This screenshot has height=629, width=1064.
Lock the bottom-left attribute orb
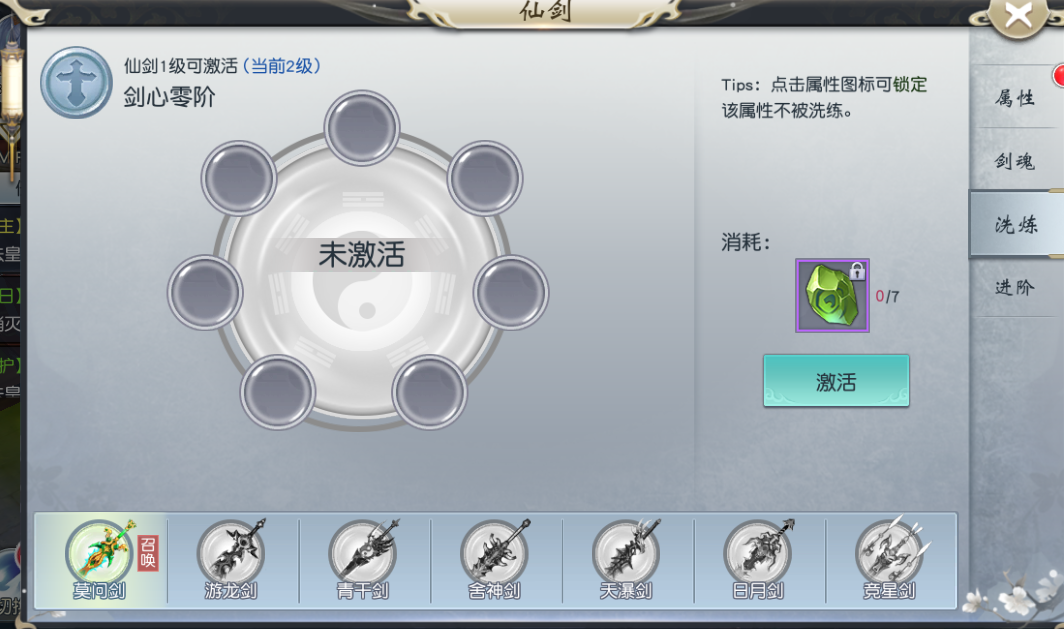pos(278,392)
